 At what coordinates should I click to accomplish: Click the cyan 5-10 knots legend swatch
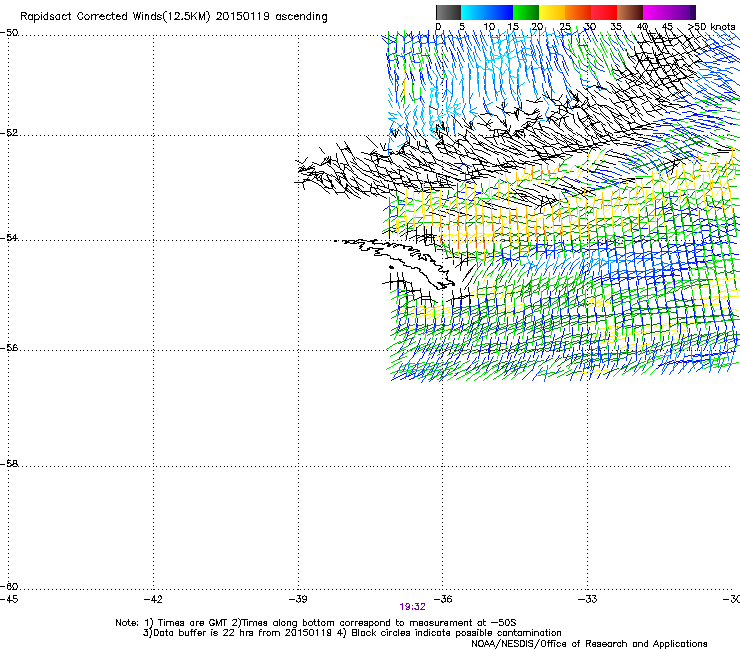click(x=474, y=12)
